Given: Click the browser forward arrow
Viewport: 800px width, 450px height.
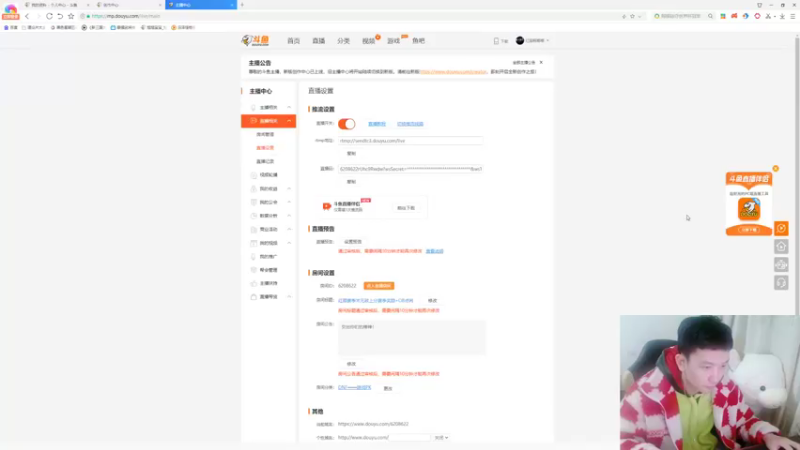Looking at the screenshot, I should click(38, 16).
